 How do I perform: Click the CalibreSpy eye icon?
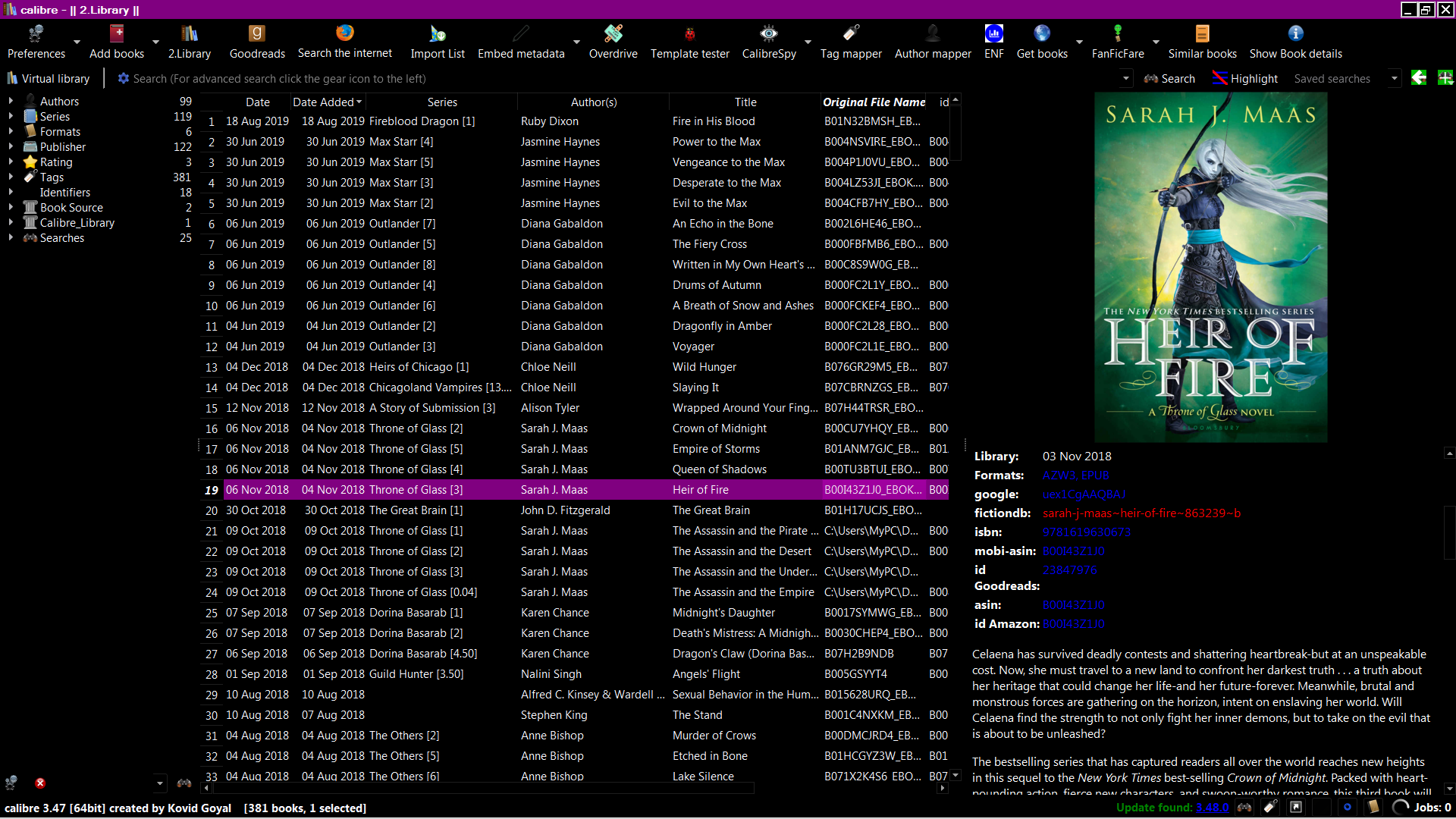(768, 33)
